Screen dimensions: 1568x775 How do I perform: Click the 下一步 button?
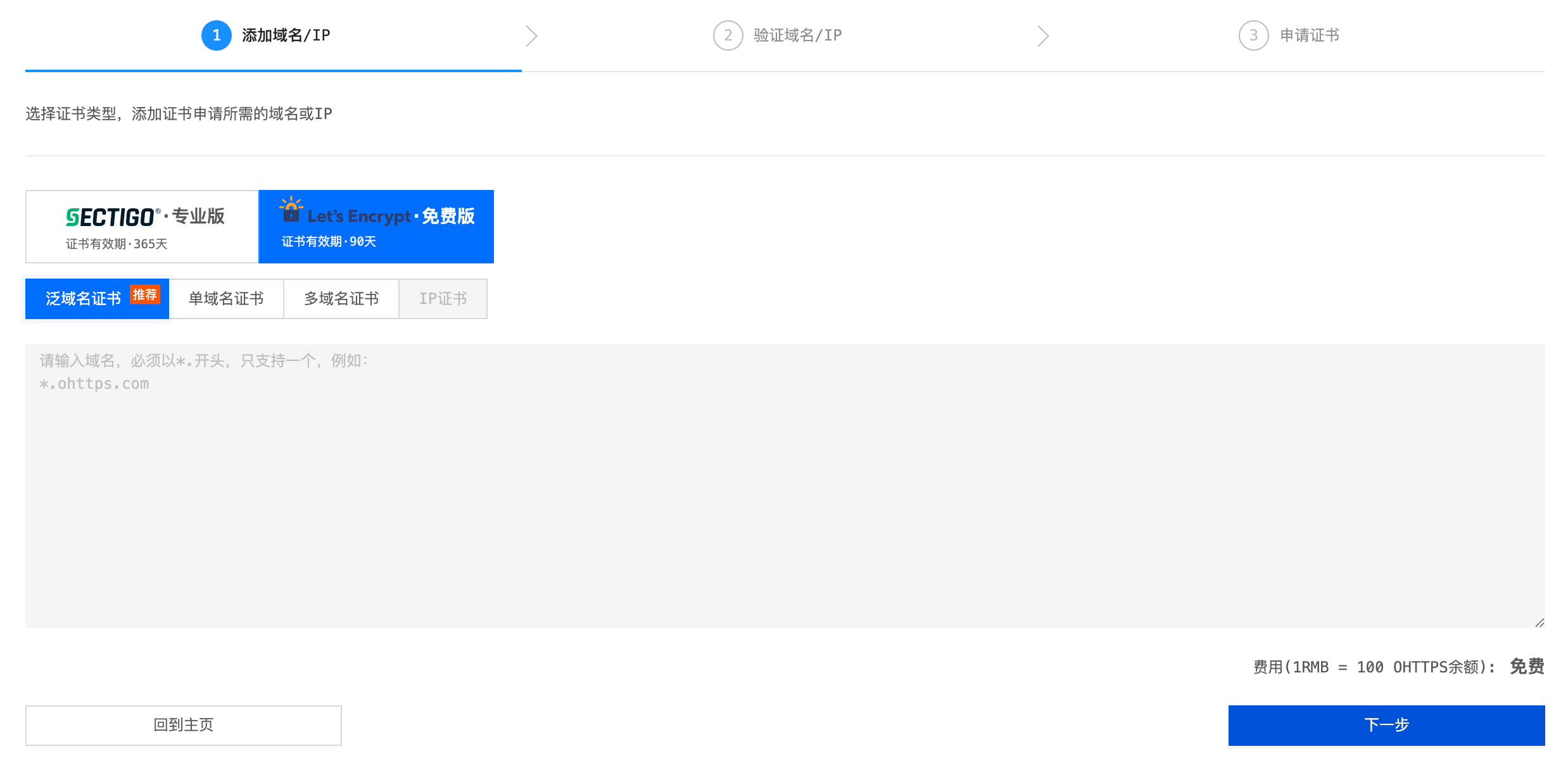1386,725
